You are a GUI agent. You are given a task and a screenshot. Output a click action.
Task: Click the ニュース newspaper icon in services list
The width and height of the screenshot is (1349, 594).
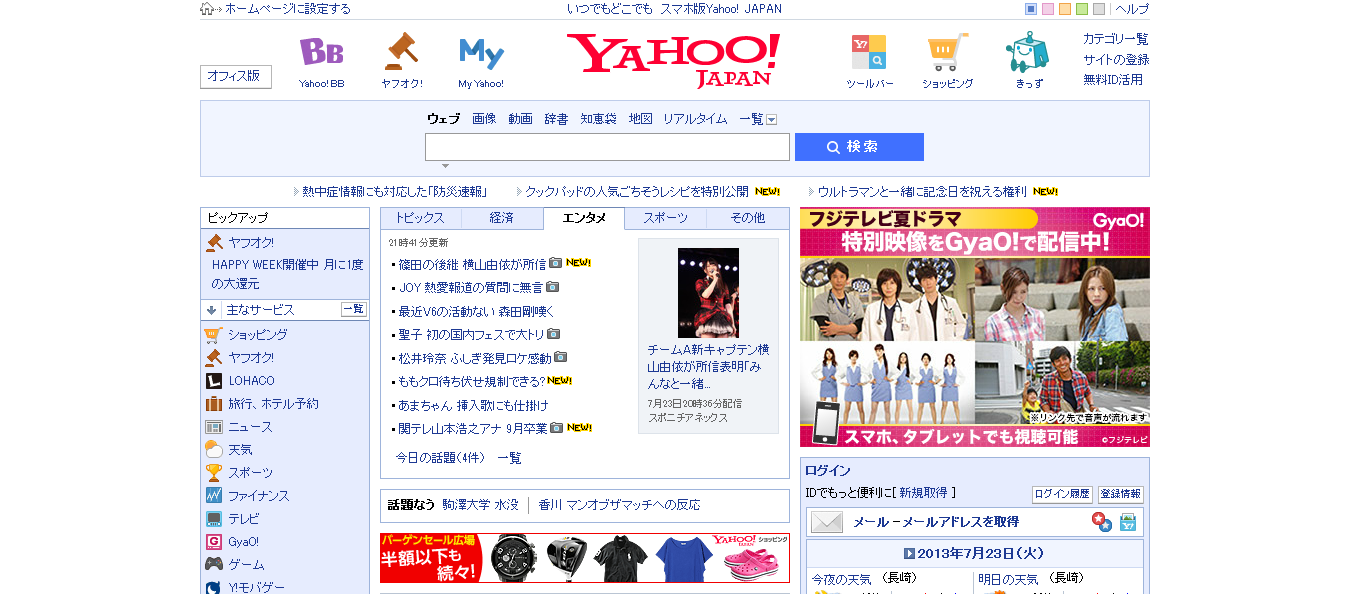point(213,427)
